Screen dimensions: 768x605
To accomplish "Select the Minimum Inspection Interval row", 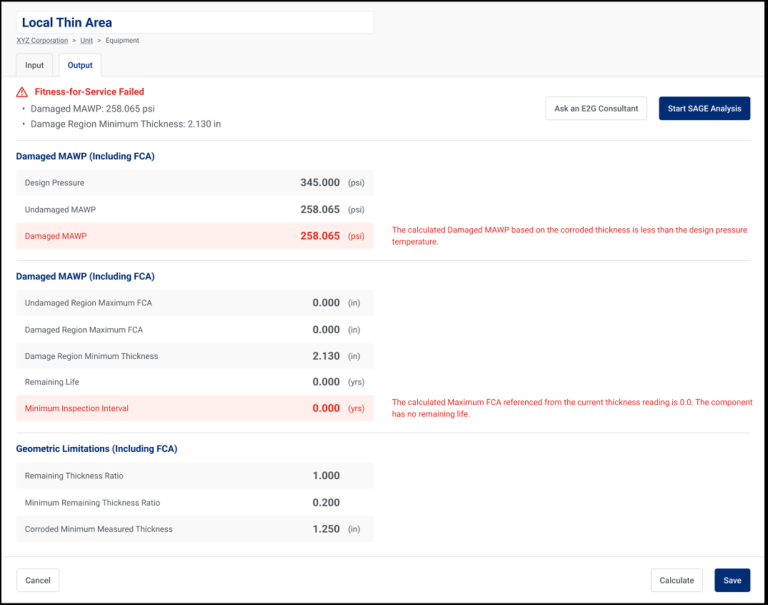I will [195, 408].
